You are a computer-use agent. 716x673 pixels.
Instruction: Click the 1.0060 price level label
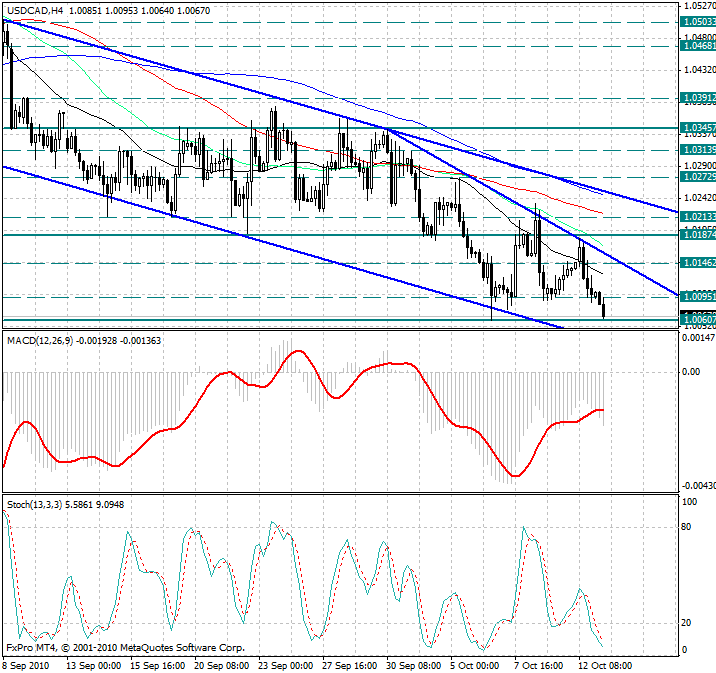(x=698, y=320)
